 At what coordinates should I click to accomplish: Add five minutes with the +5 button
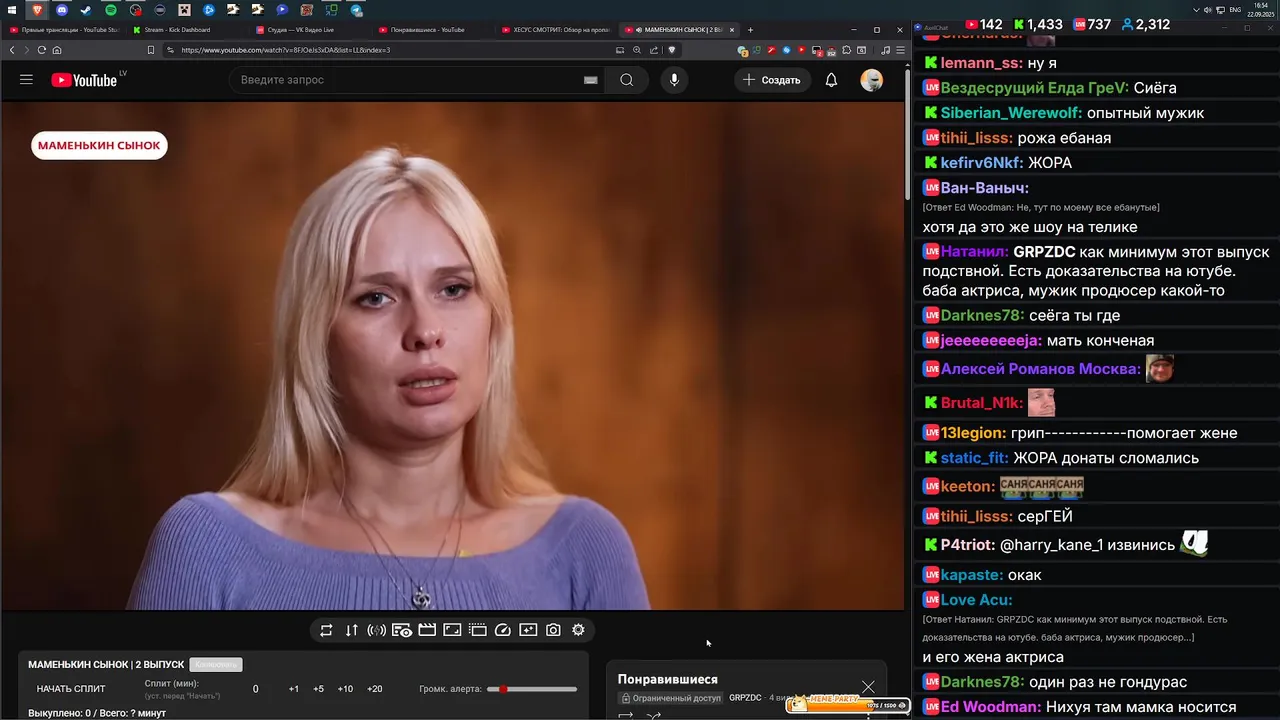click(x=318, y=689)
